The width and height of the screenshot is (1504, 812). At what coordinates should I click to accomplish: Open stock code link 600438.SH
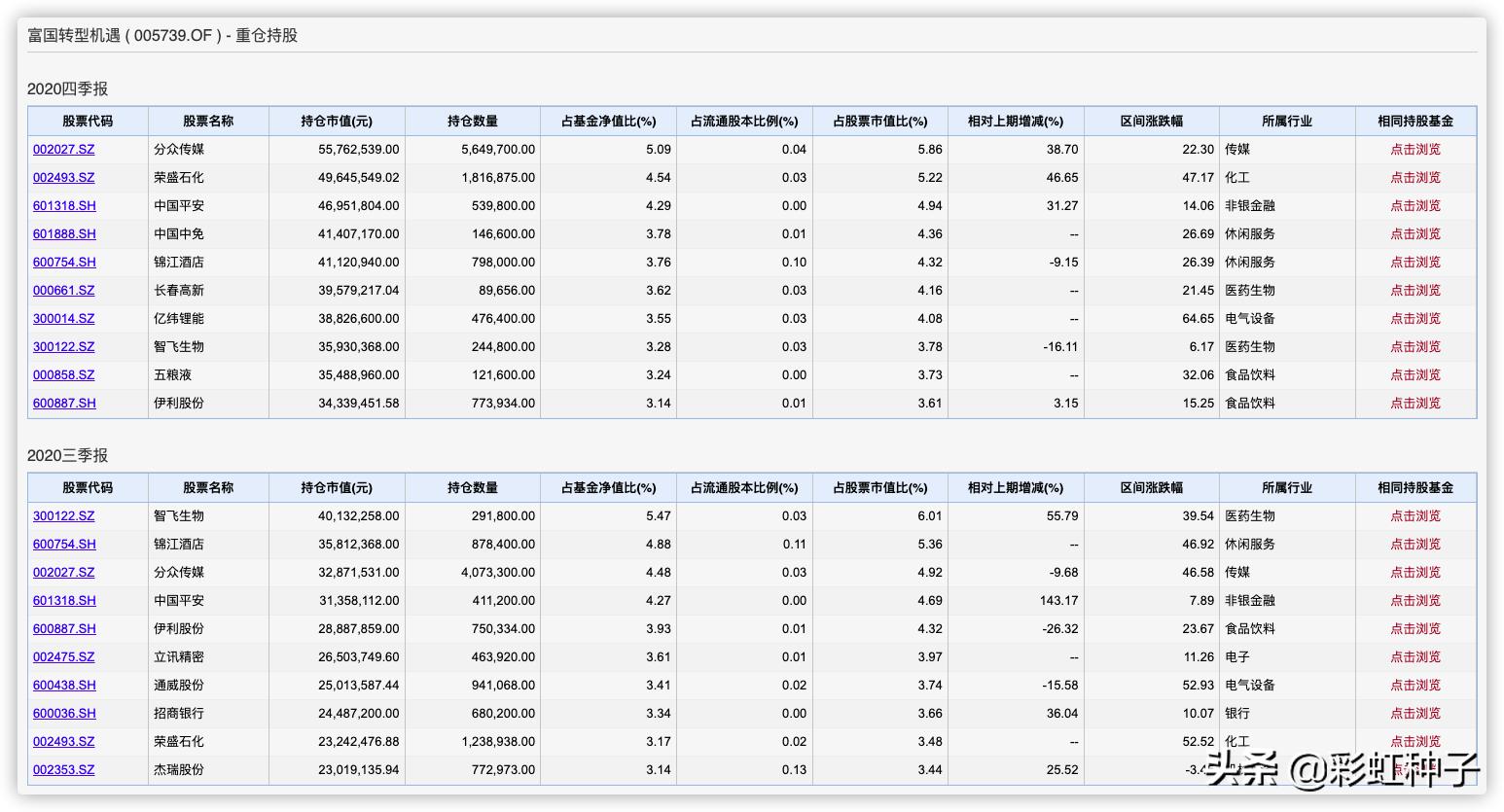pos(64,686)
